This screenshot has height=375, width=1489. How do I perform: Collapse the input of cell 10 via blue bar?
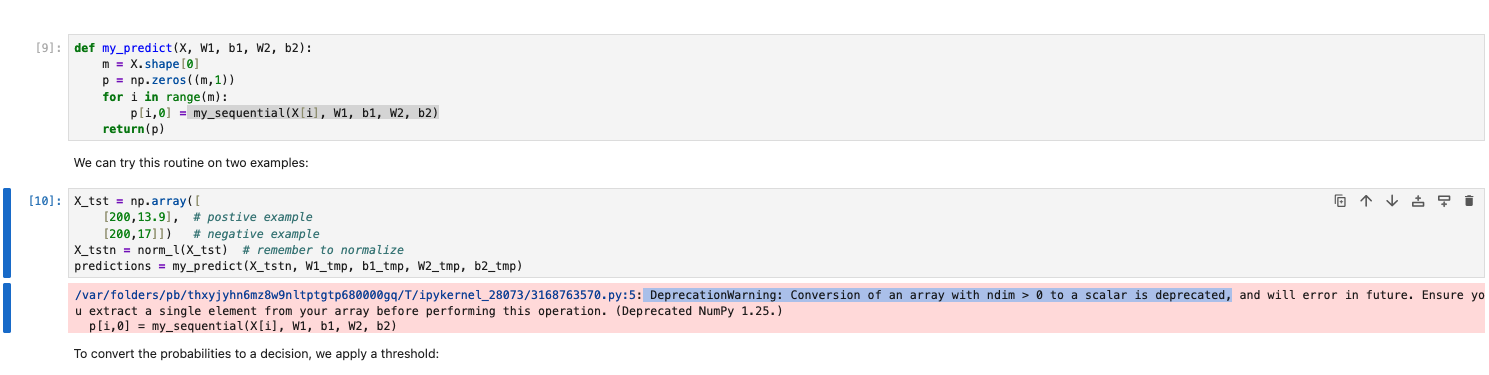coord(7,232)
